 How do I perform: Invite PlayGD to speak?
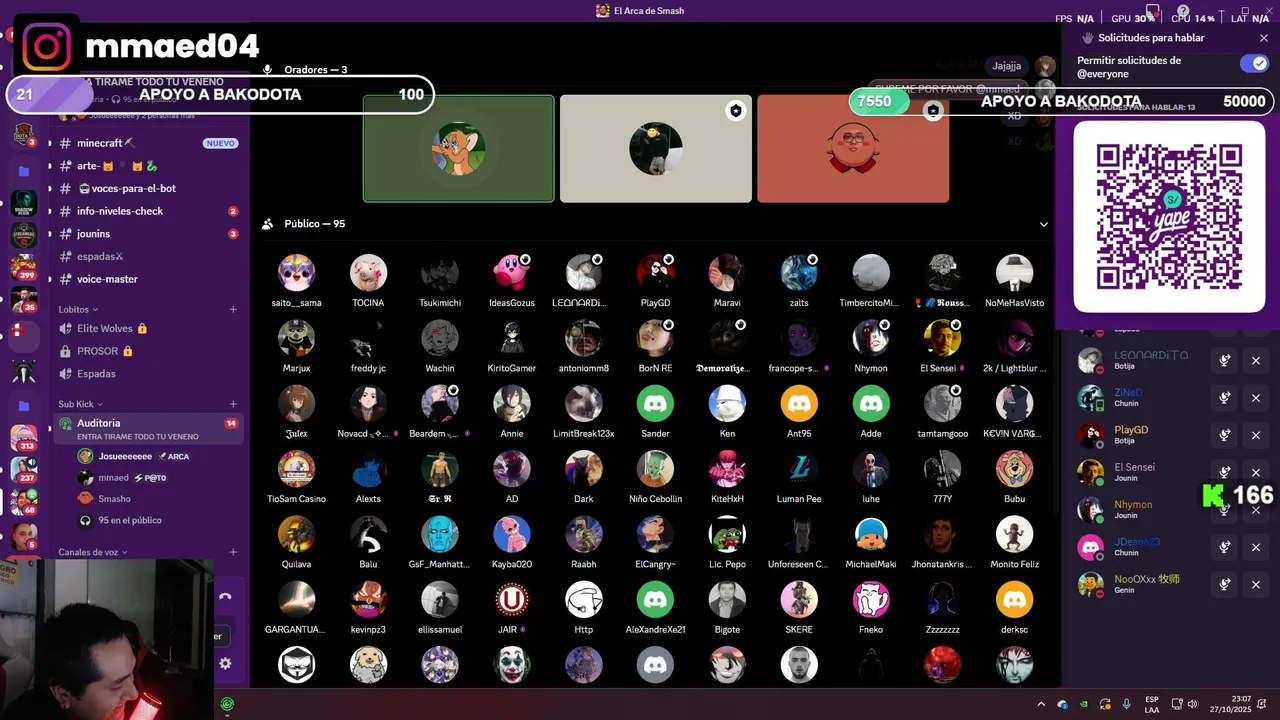coord(1224,435)
